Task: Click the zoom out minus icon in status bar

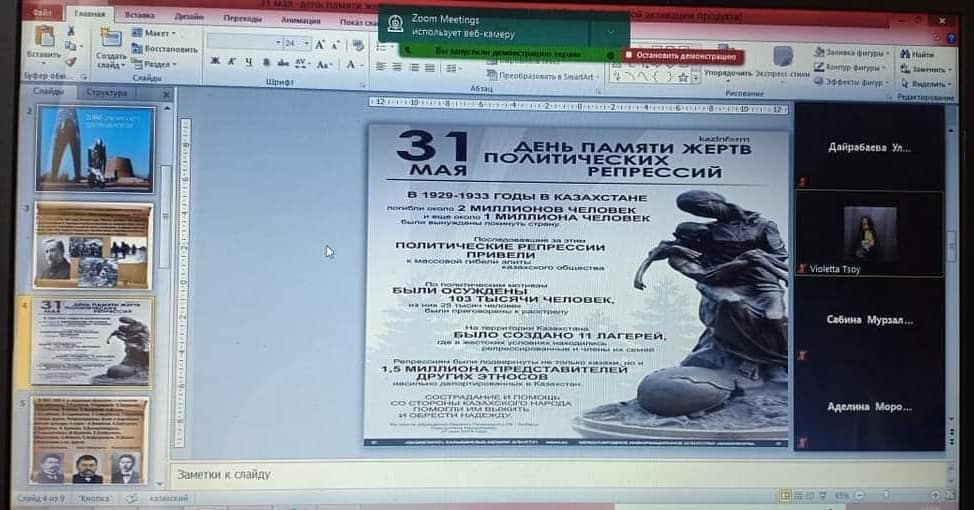Action: tap(860, 496)
